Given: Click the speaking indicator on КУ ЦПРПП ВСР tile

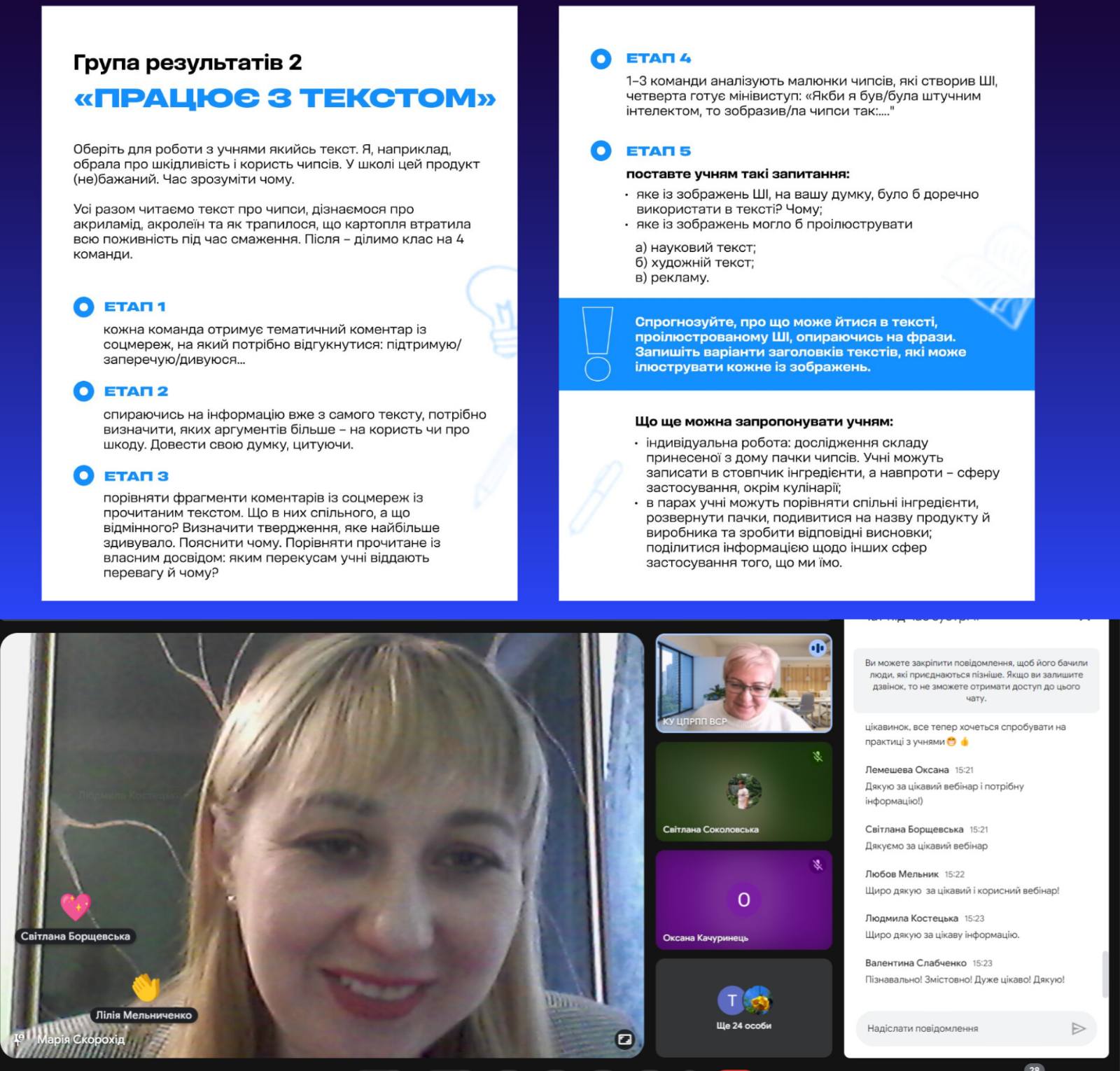Looking at the screenshot, I should point(817,648).
